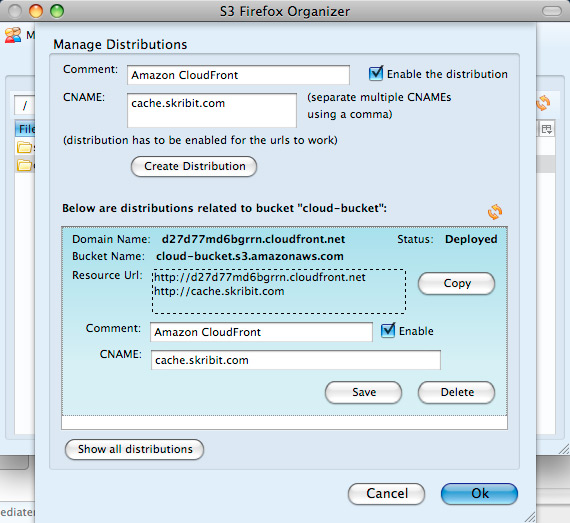This screenshot has height=523, width=570.
Task: Click the accounts icon in the background window
Action: pos(13,36)
